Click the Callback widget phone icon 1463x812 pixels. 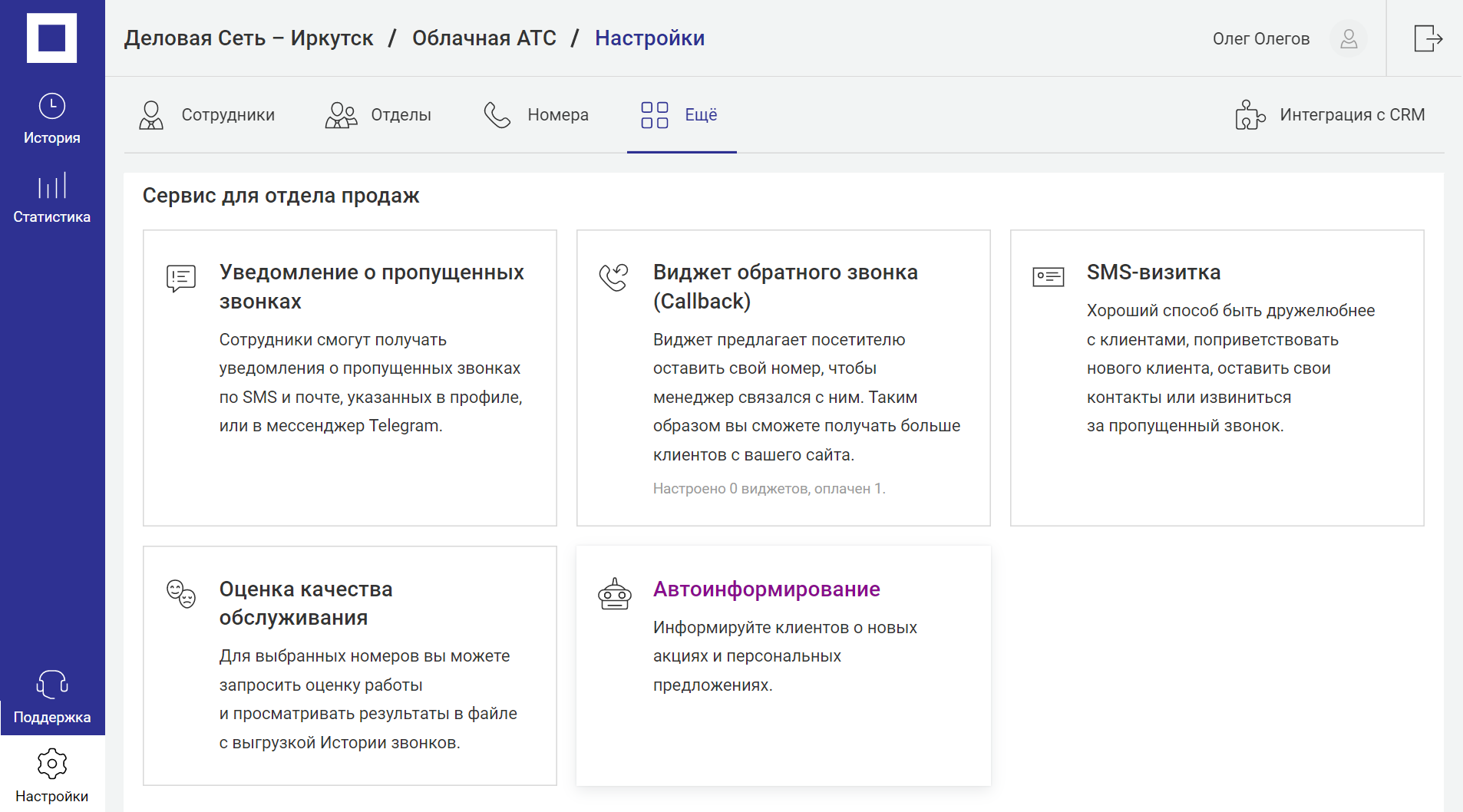614,277
